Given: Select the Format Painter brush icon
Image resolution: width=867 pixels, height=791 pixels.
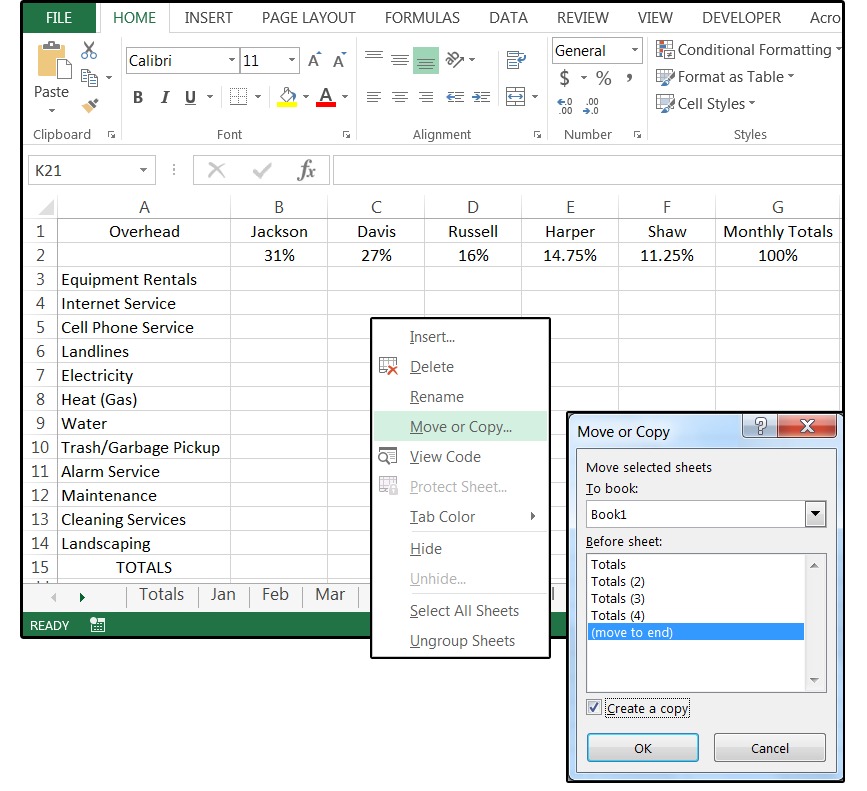Looking at the screenshot, I should point(90,105).
